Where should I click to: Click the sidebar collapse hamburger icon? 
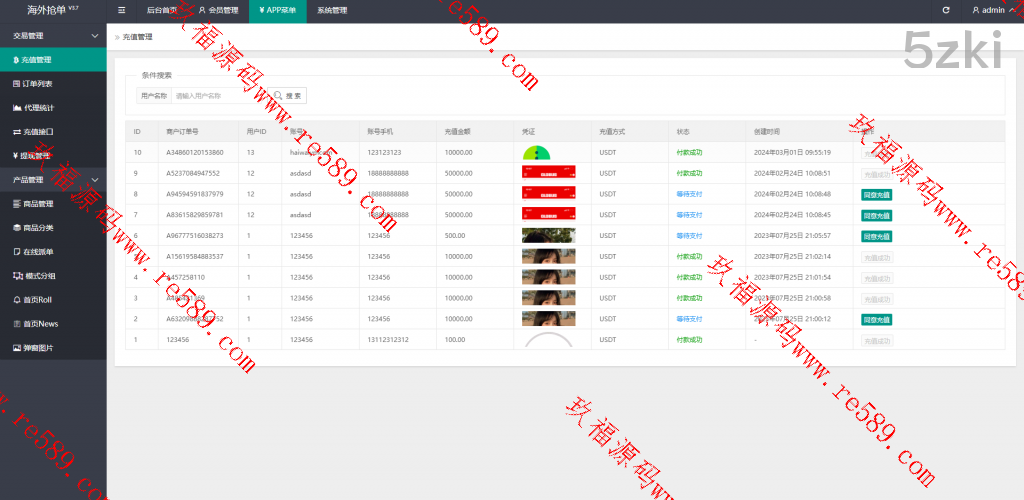121,10
